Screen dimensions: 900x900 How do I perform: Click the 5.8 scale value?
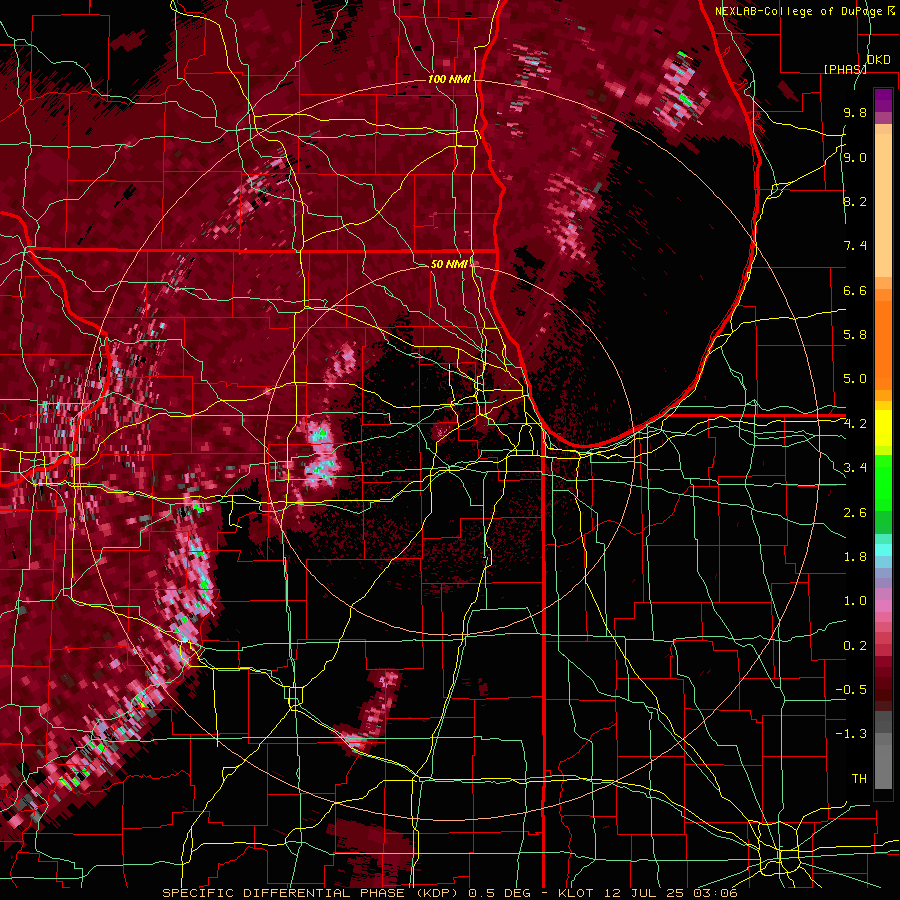click(x=855, y=335)
